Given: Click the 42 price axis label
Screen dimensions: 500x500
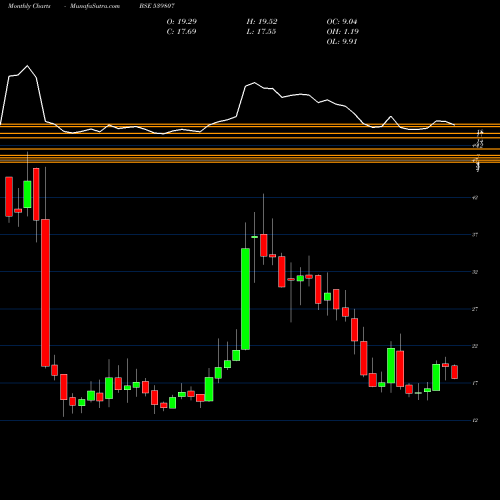Looking at the screenshot, I should (x=475, y=198).
